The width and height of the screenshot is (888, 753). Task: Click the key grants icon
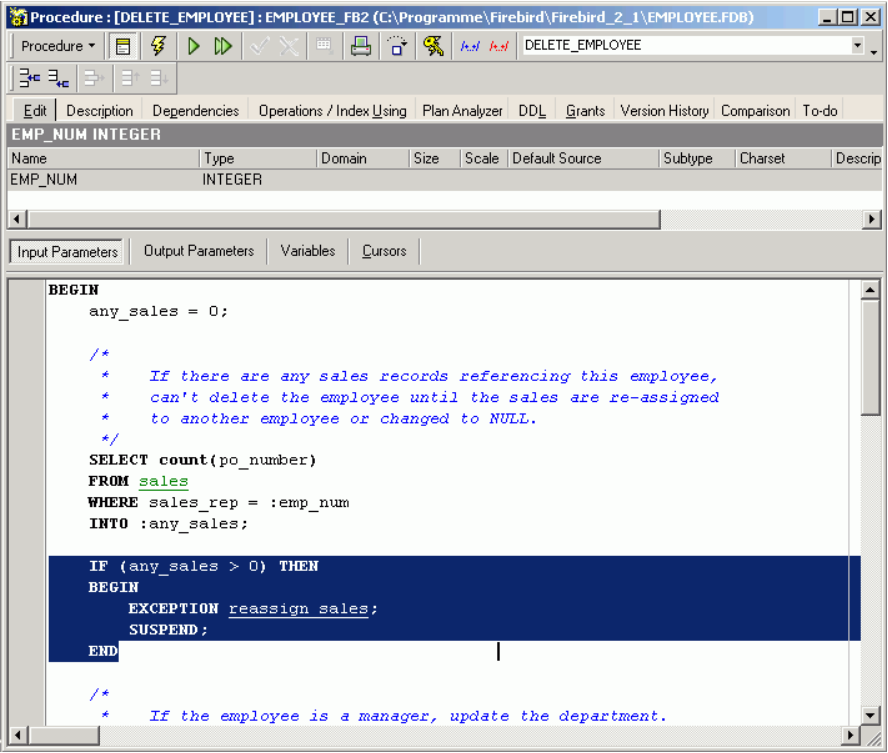point(433,46)
